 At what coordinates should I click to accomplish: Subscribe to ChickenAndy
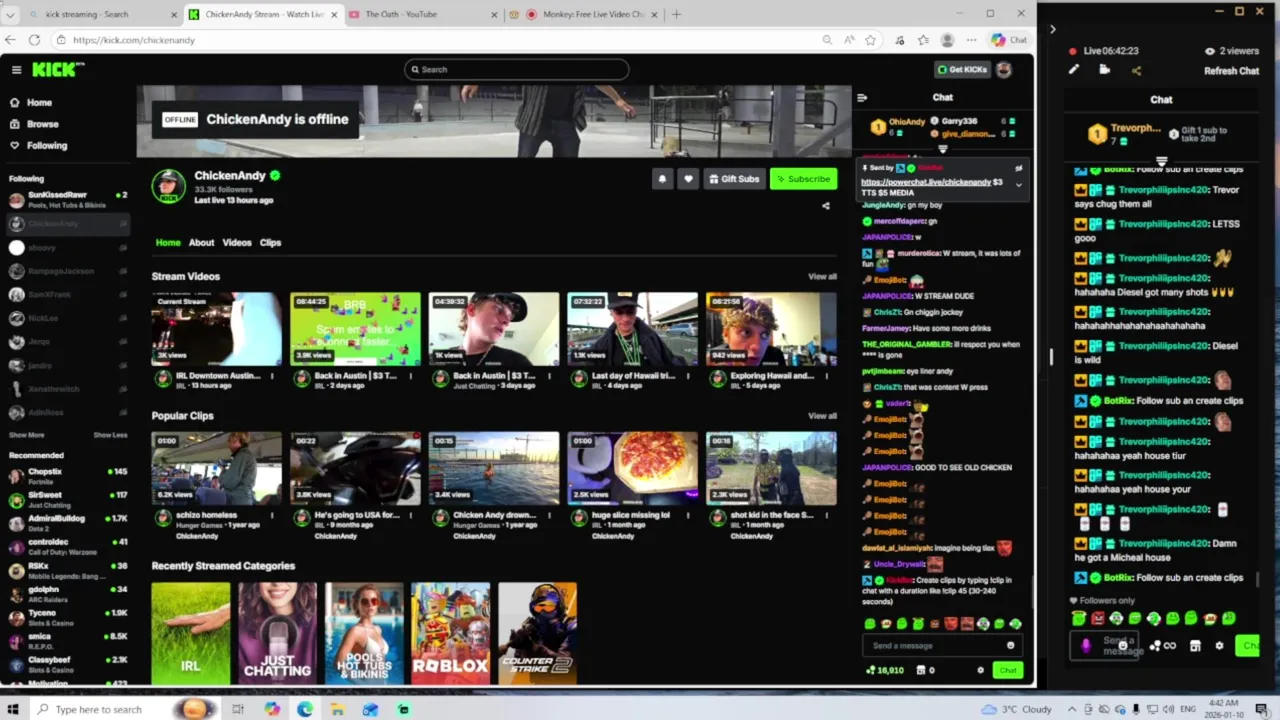coord(803,179)
